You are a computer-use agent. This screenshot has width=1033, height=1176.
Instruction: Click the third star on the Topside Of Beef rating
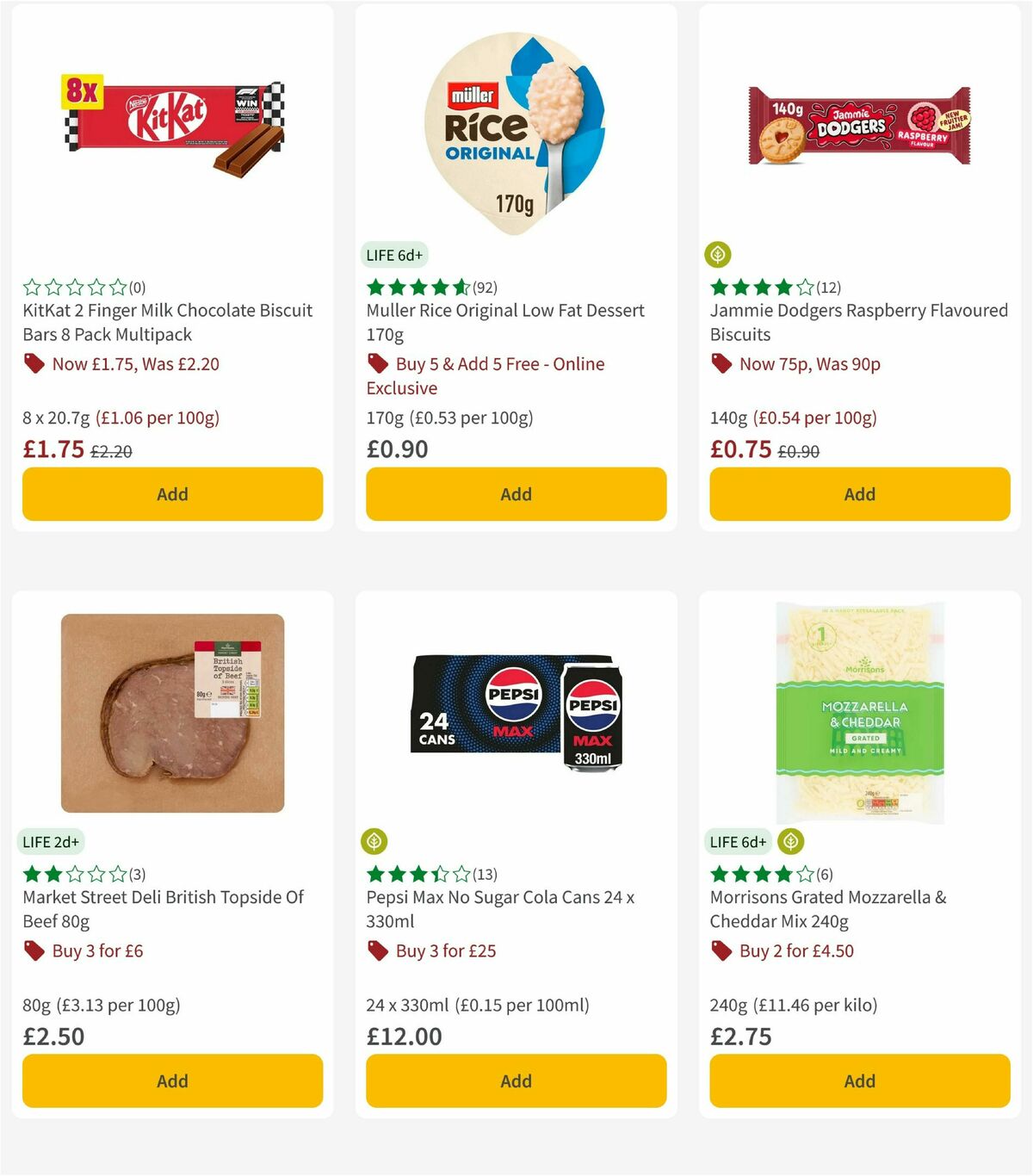click(x=74, y=874)
